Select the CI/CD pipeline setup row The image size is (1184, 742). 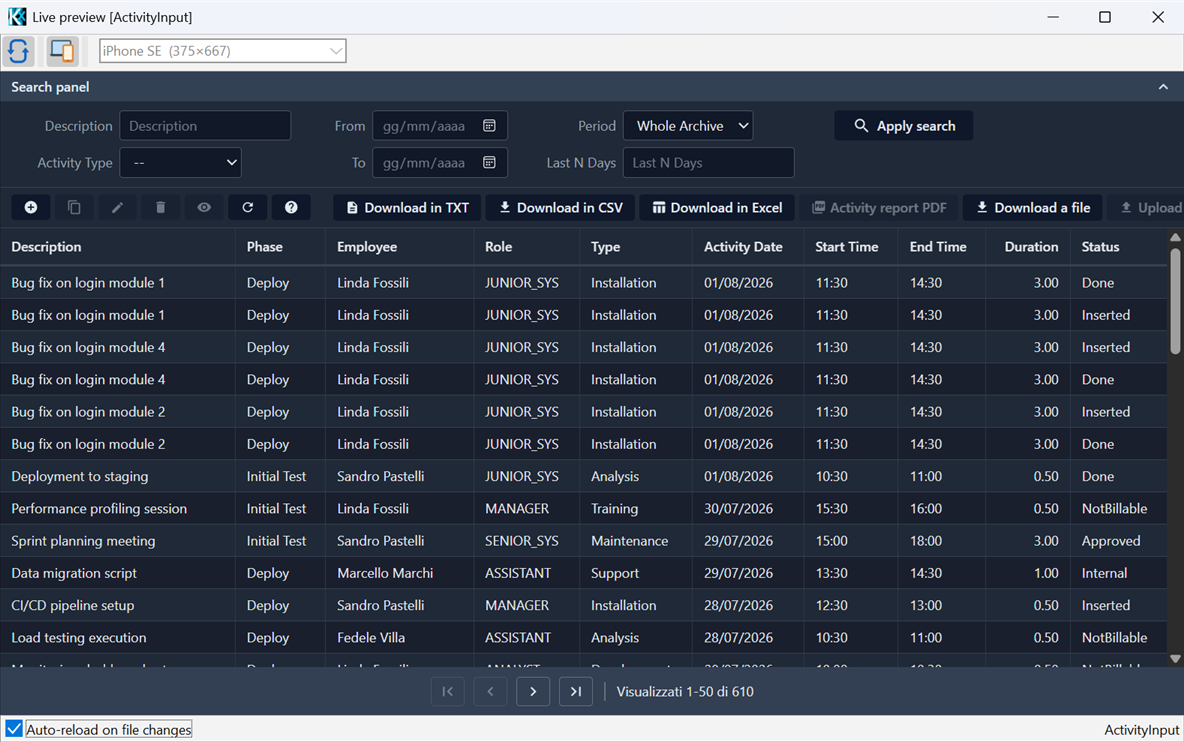coord(584,605)
